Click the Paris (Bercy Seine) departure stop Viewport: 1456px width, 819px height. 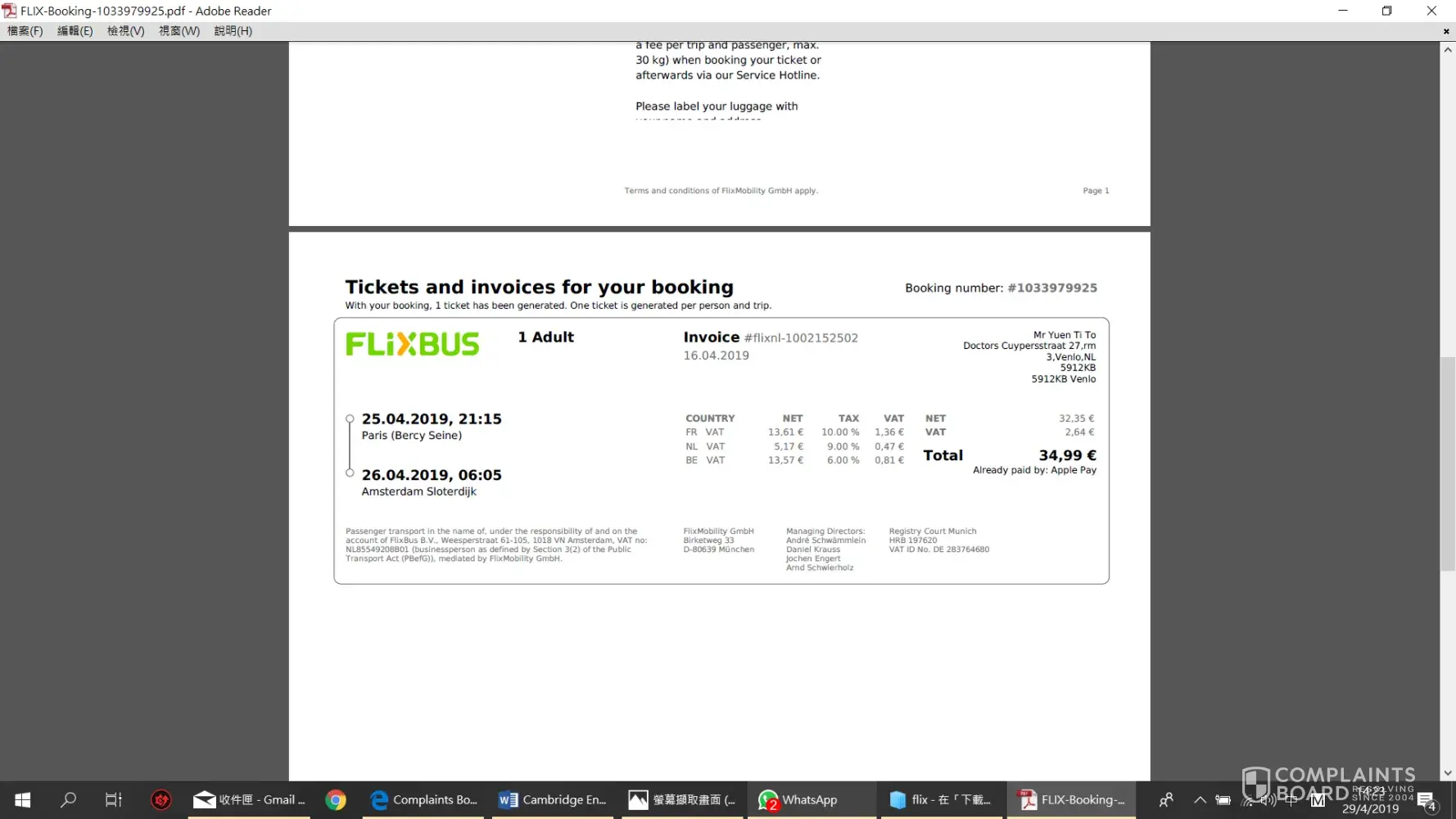tap(412, 436)
